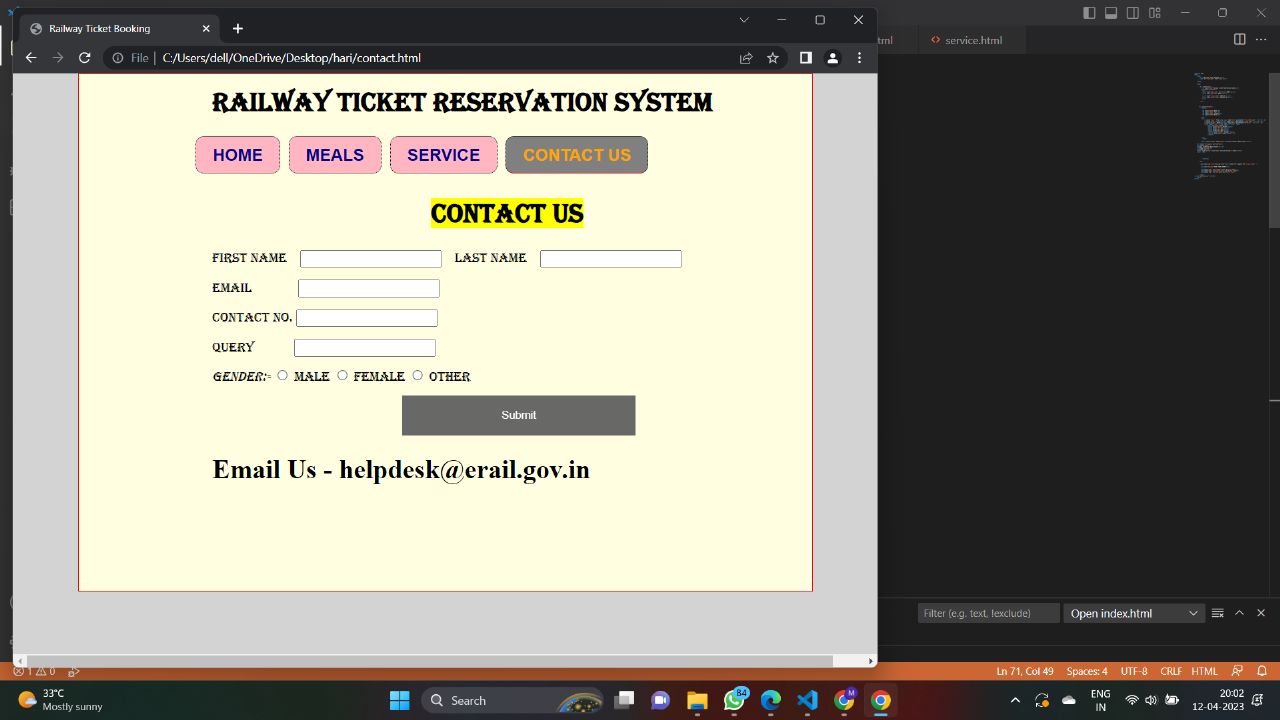The height and width of the screenshot is (720, 1280).
Task: Navigate to the MEALS page
Action: click(334, 155)
